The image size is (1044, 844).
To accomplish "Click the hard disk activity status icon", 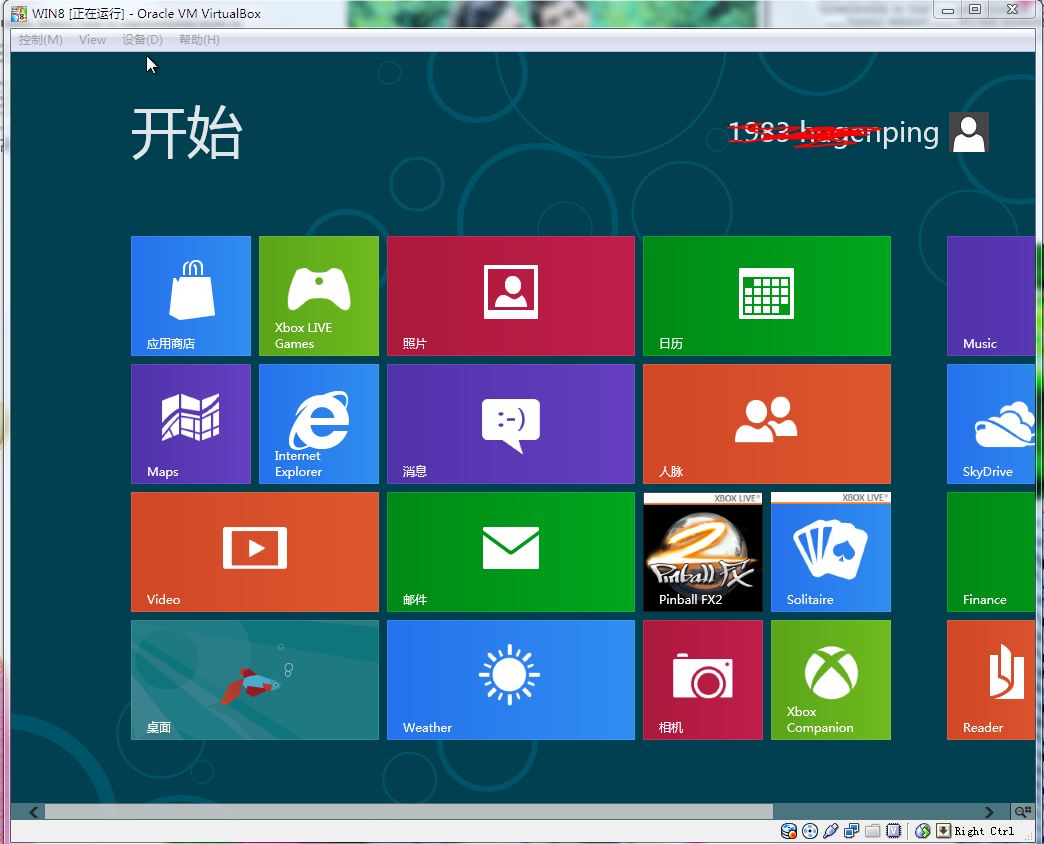I will 789,831.
